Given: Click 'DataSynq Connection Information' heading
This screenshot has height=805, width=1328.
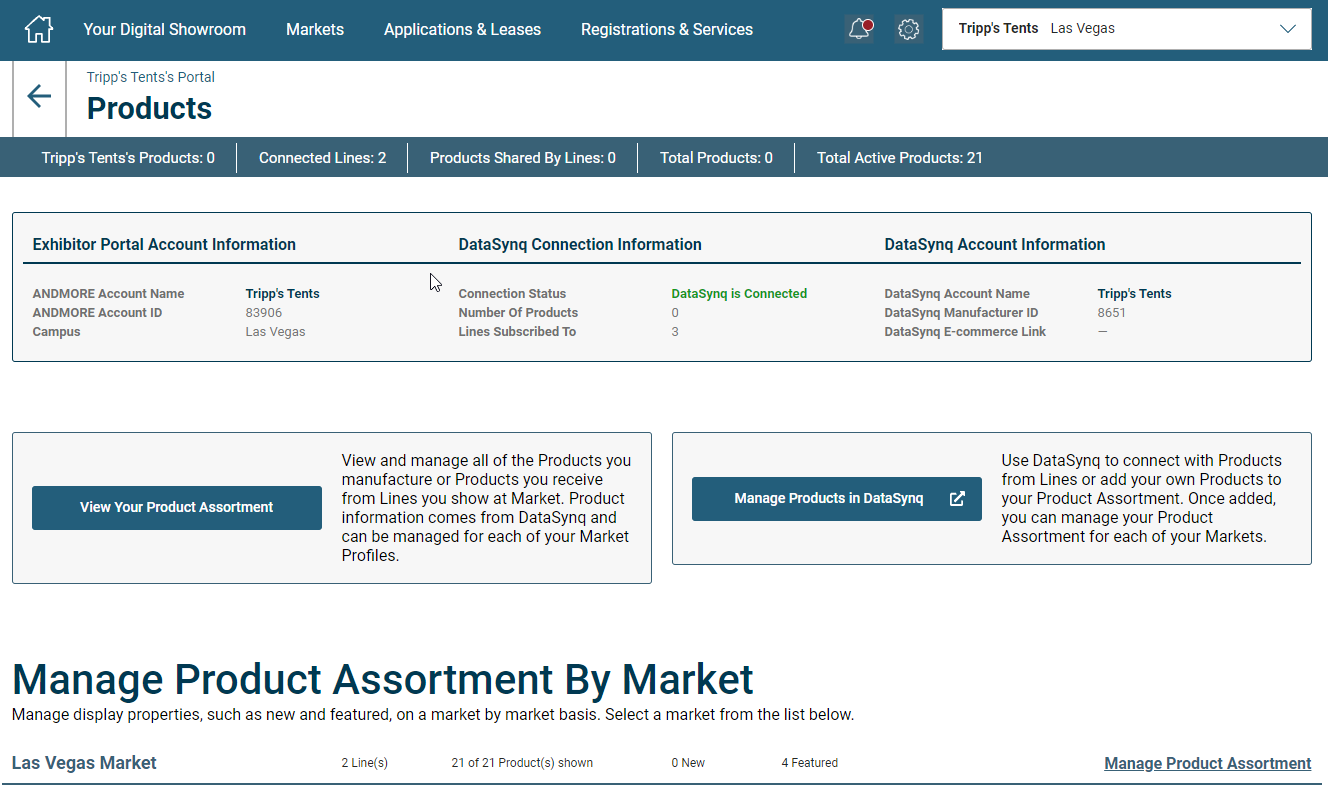Looking at the screenshot, I should pos(580,244).
